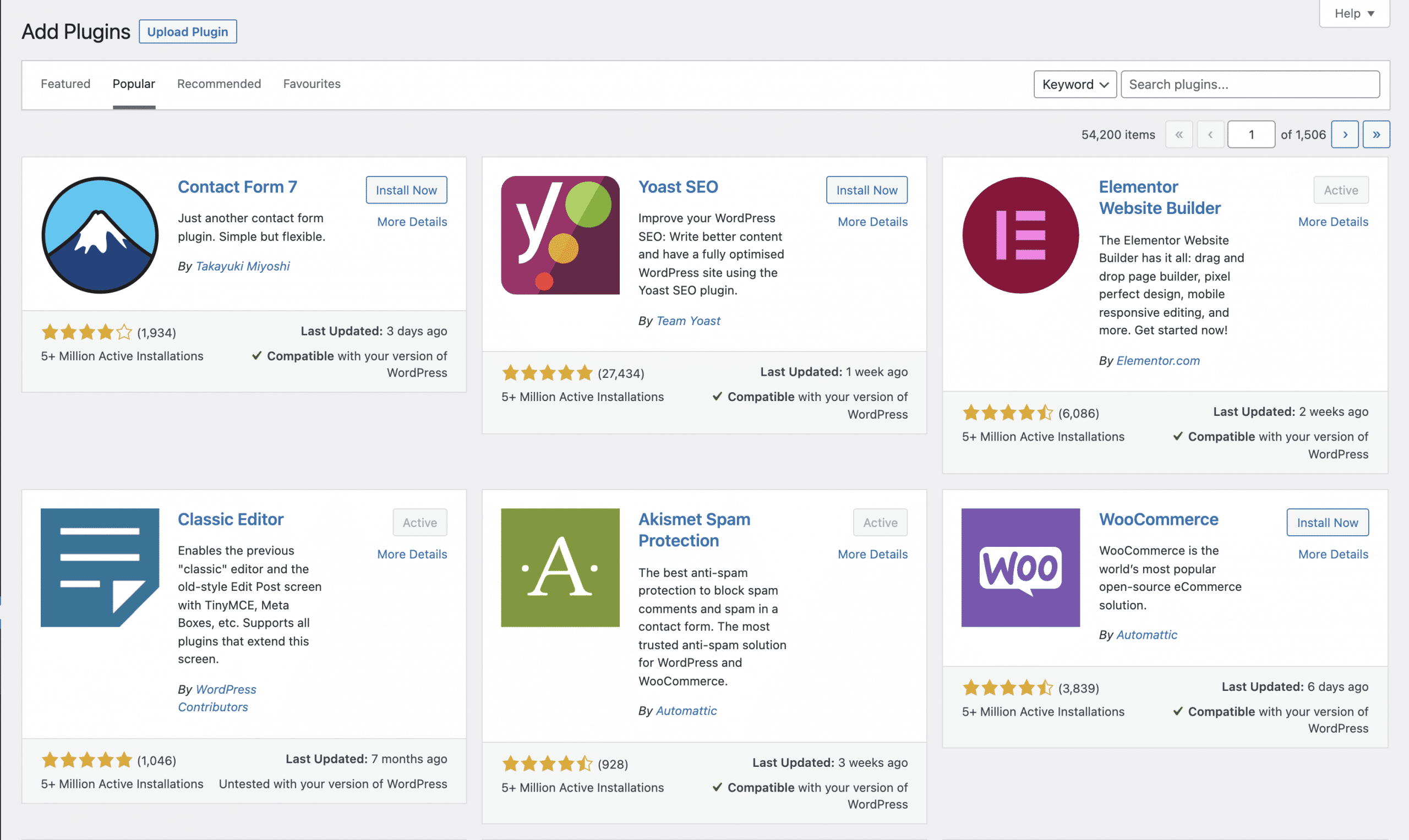Click Classic Editor 'Last Updated: 7 months ago'
The width and height of the screenshot is (1409, 840).
366,759
